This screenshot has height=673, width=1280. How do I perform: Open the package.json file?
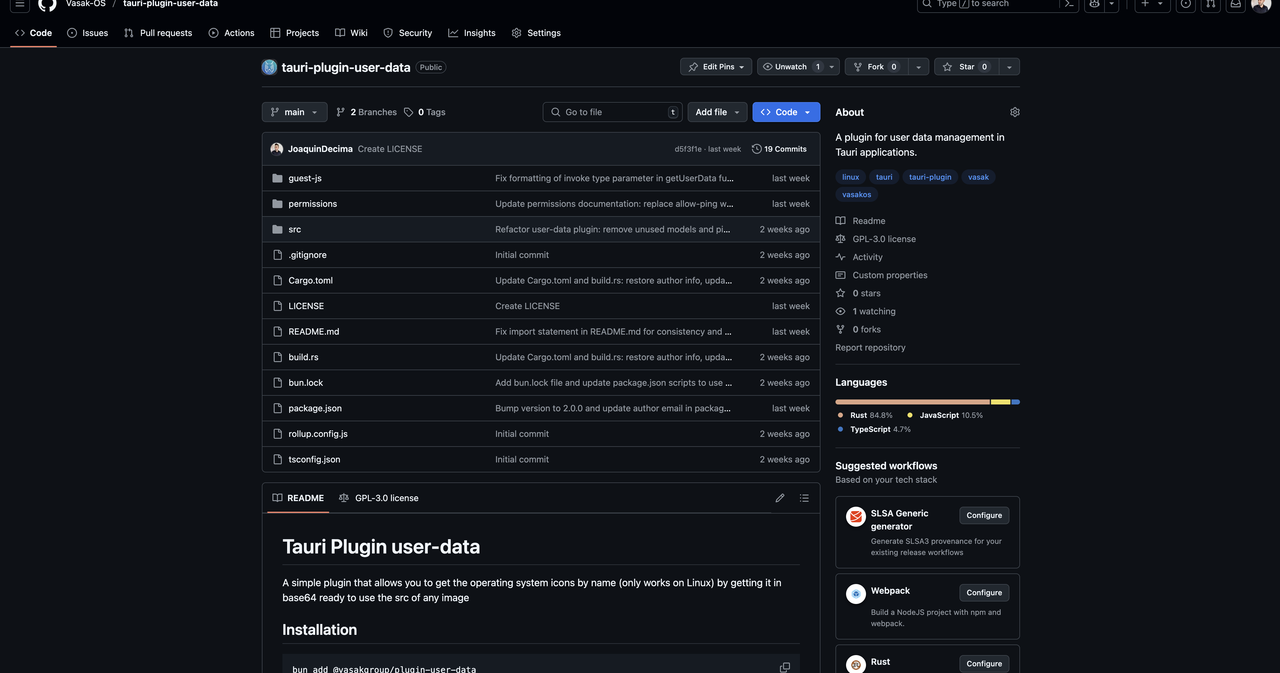(x=315, y=408)
